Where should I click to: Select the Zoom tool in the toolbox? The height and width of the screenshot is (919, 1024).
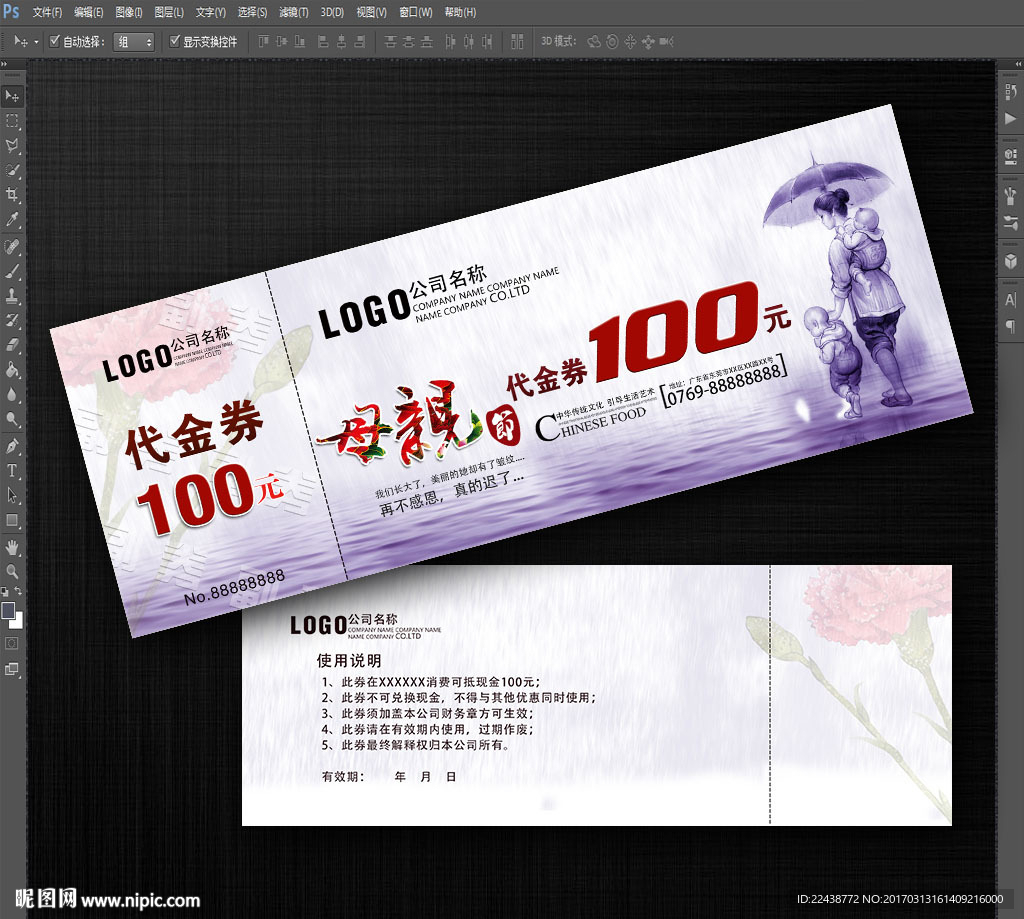point(12,572)
